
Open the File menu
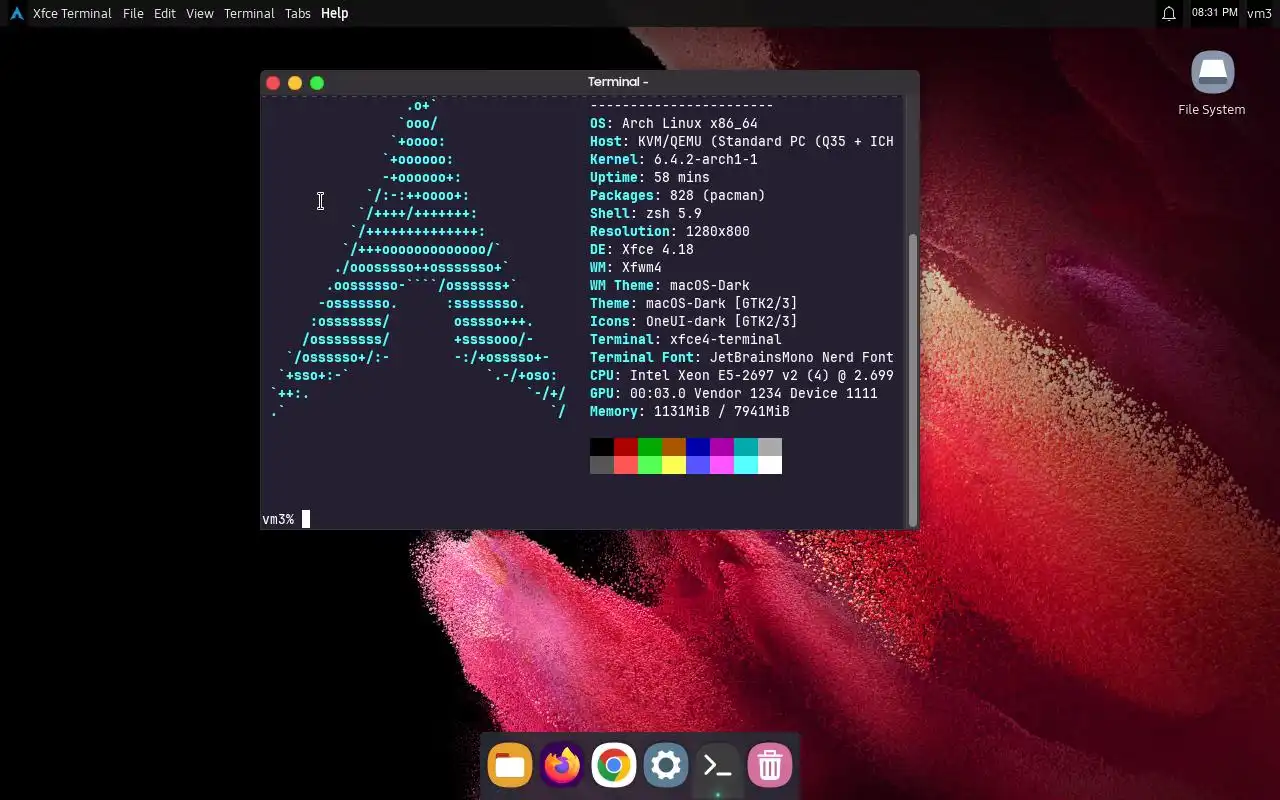(133, 13)
